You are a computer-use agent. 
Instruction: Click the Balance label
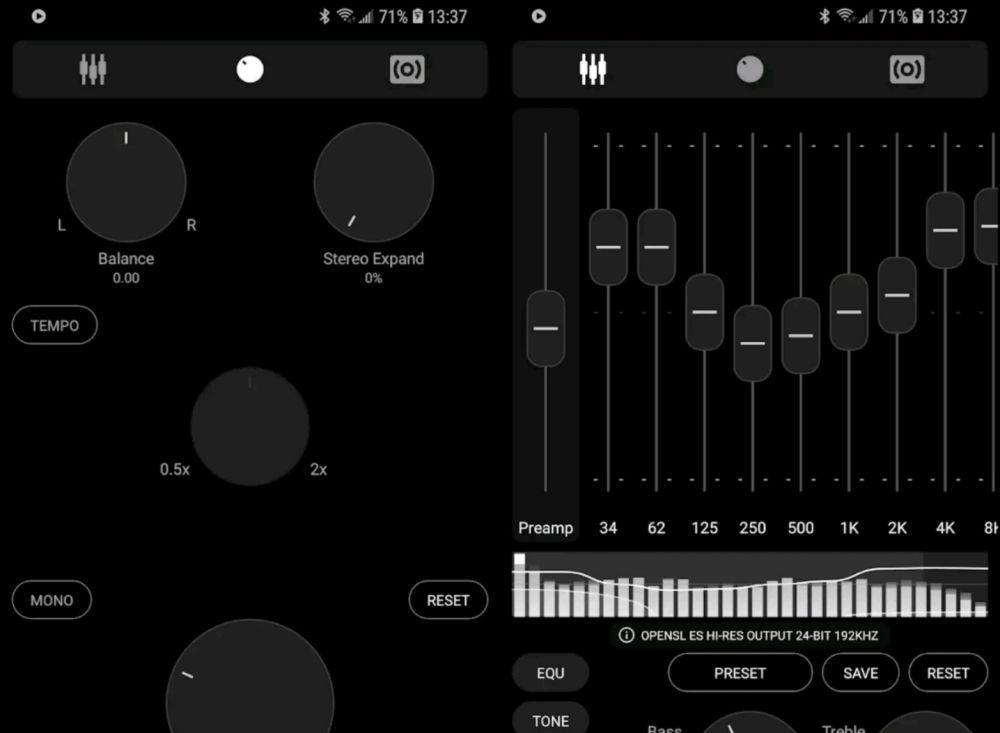point(126,258)
